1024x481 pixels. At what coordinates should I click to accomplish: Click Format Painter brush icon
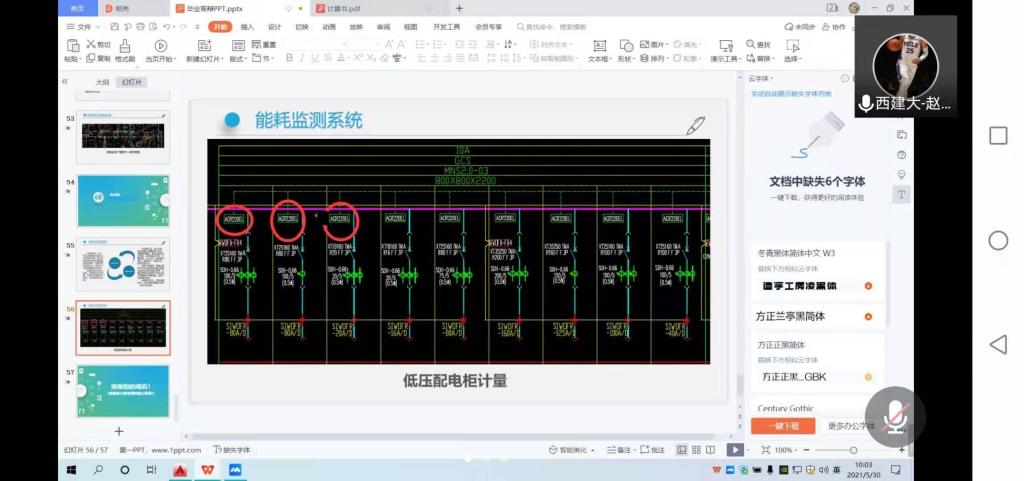pyautogui.click(x=125, y=45)
